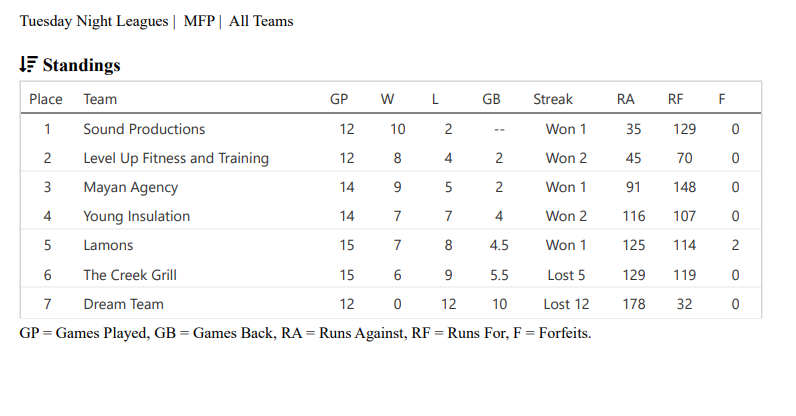796x416 pixels.
Task: Open the Tuesday Night Leagues breadcrumb
Action: pos(94,21)
